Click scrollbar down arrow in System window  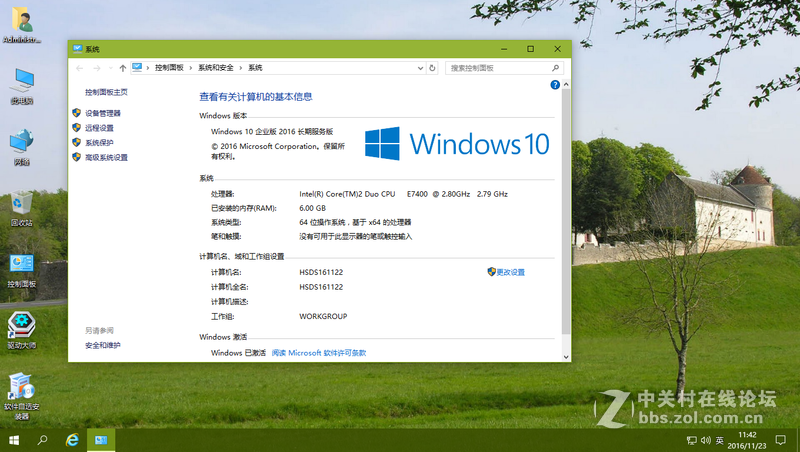click(566, 357)
